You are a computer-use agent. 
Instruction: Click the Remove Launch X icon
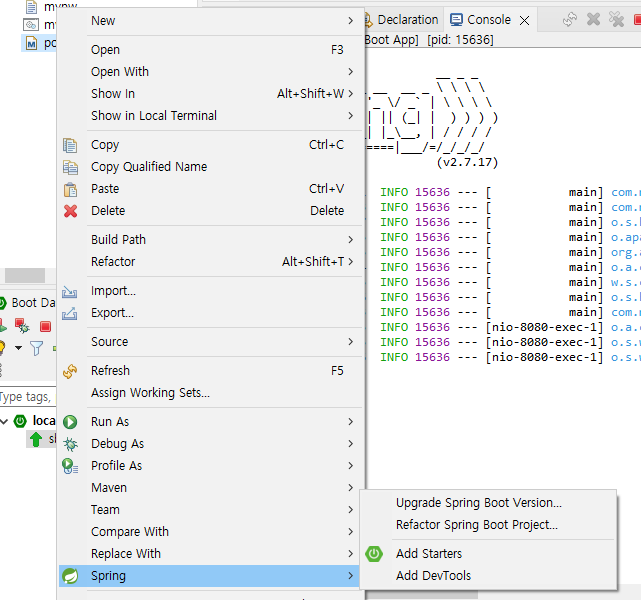click(593, 19)
